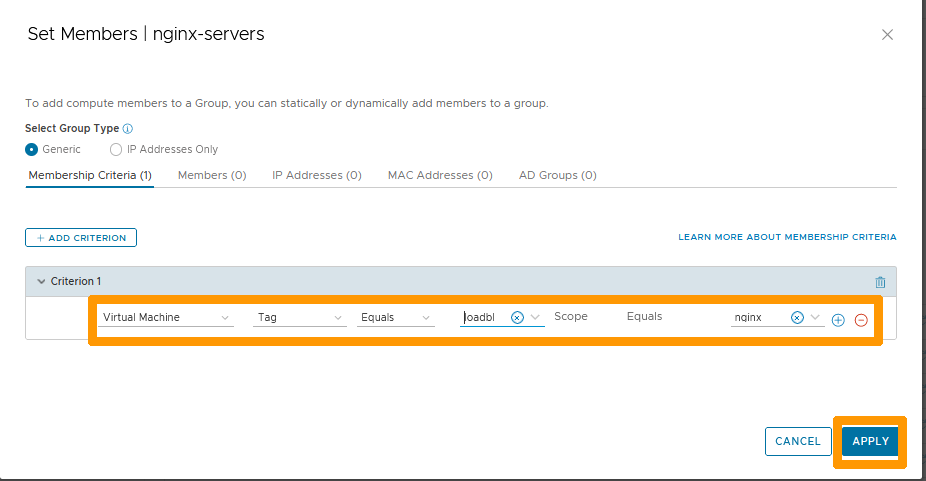Go to the AD Groups (0) tab
The width and height of the screenshot is (926, 481).
tap(557, 175)
